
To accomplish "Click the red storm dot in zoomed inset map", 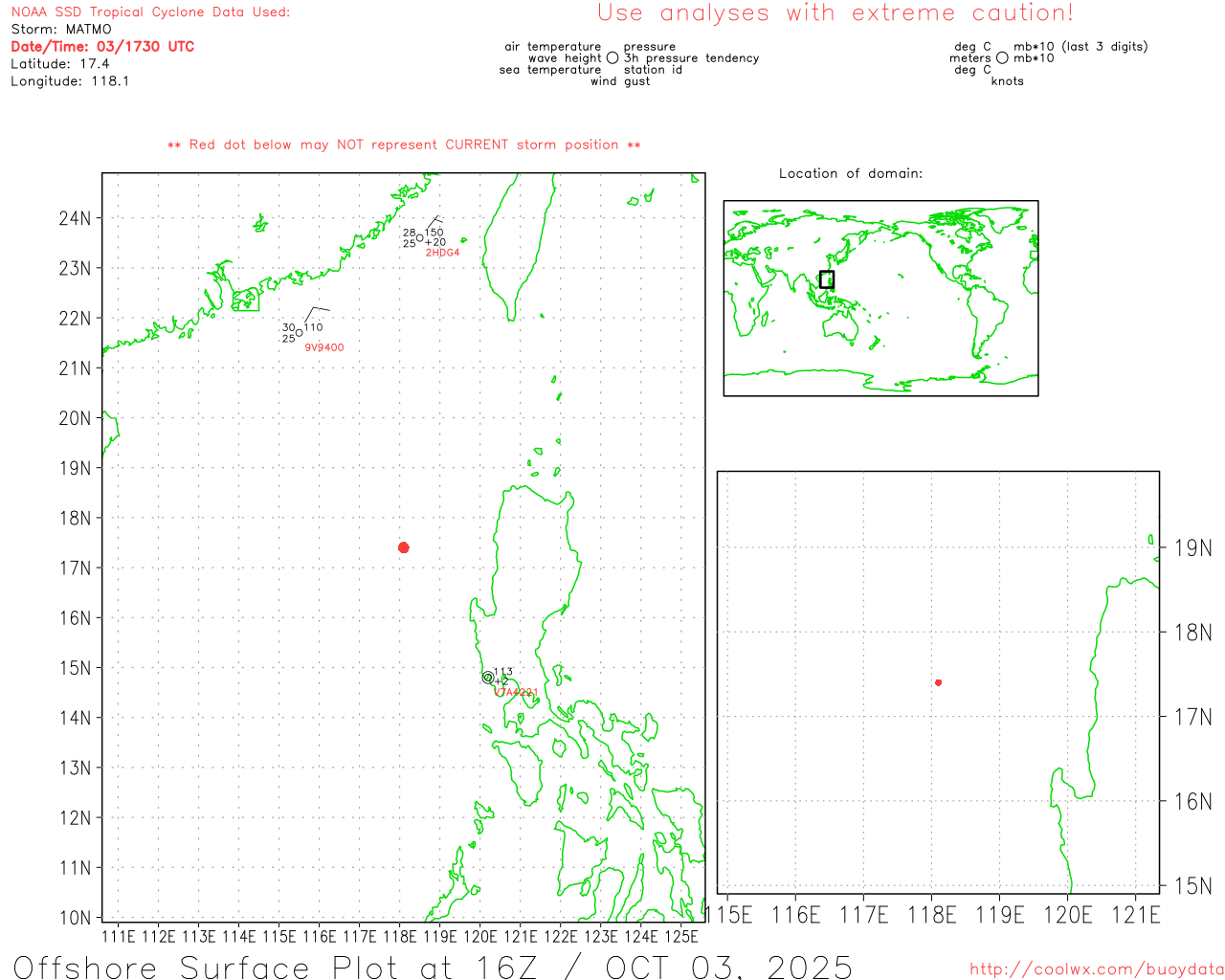I will [x=939, y=682].
